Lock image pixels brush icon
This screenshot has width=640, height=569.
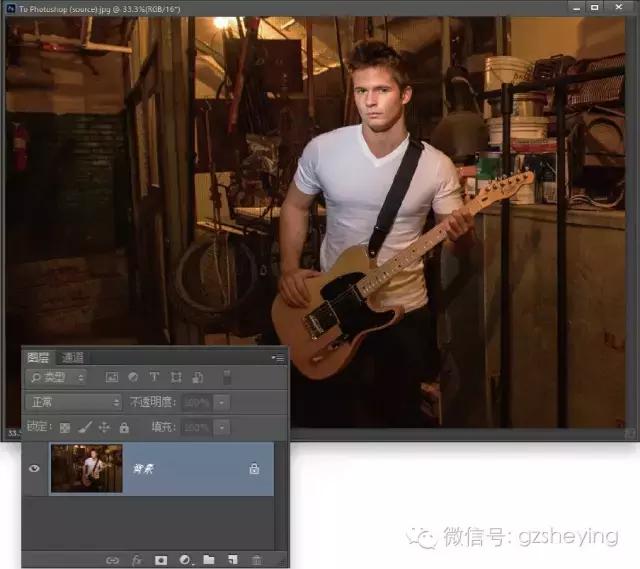85,427
